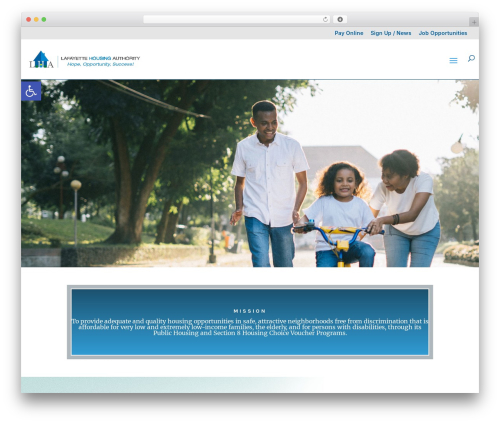Open the Sign Up / News link
This screenshot has width=500, height=423.
pyautogui.click(x=391, y=33)
